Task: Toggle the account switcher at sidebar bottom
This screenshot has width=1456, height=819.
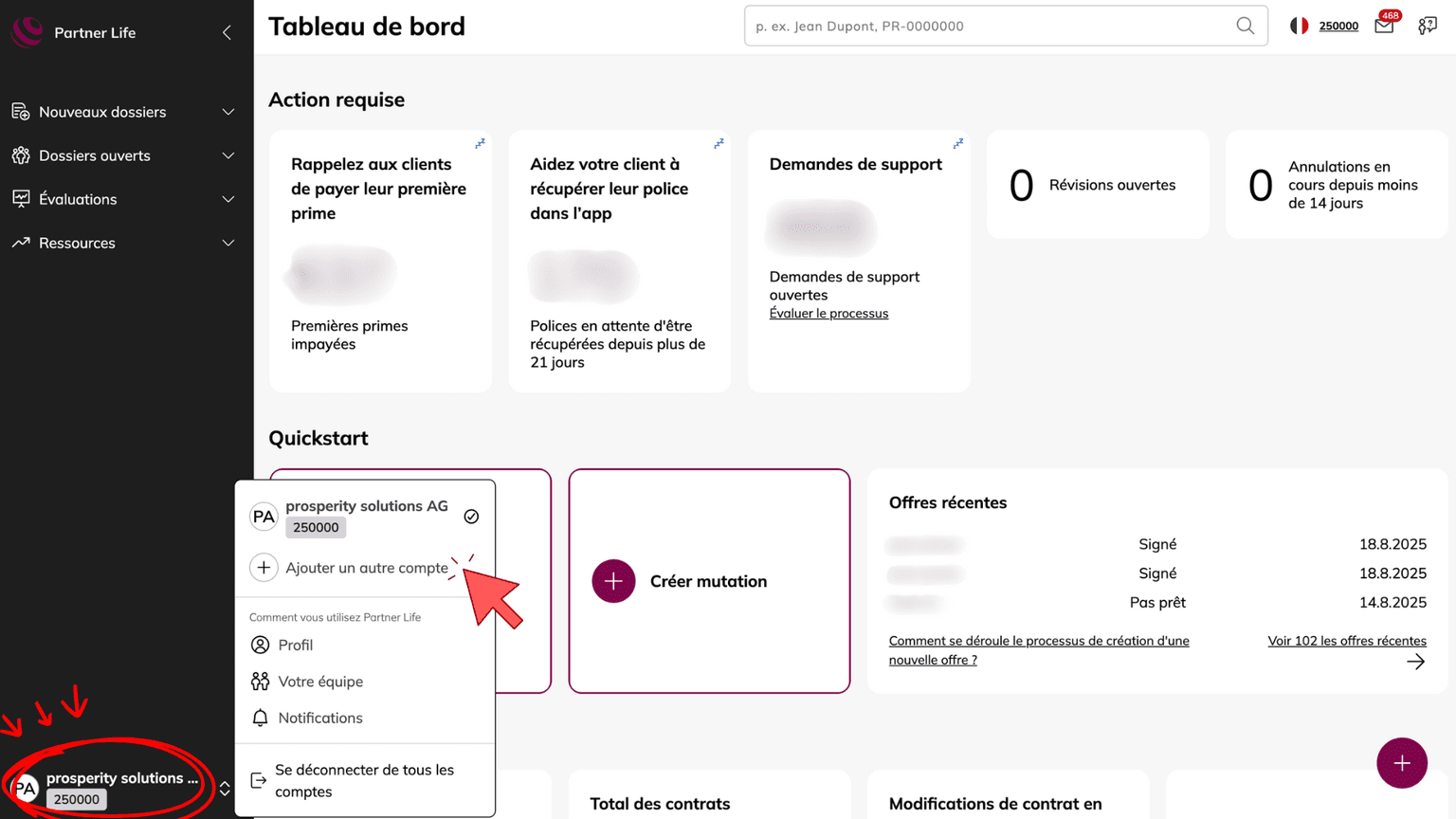Action: coord(225,788)
